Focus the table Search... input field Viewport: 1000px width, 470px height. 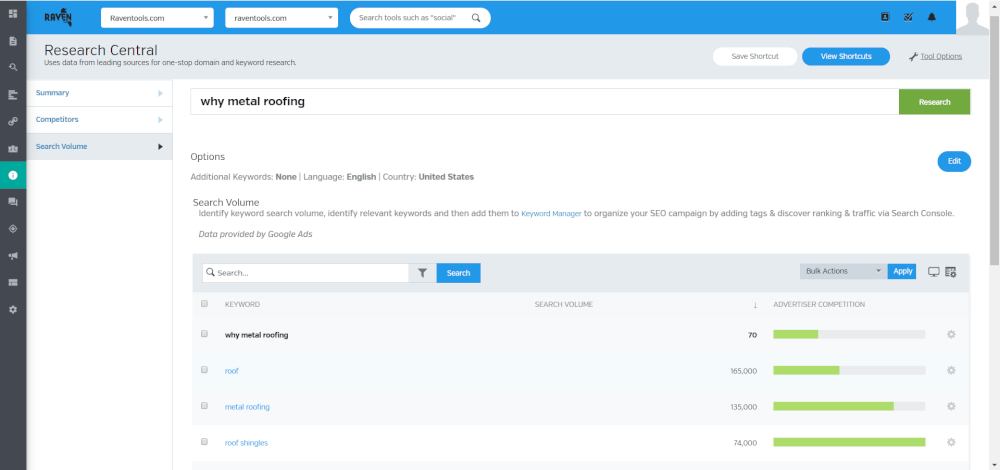click(x=305, y=273)
